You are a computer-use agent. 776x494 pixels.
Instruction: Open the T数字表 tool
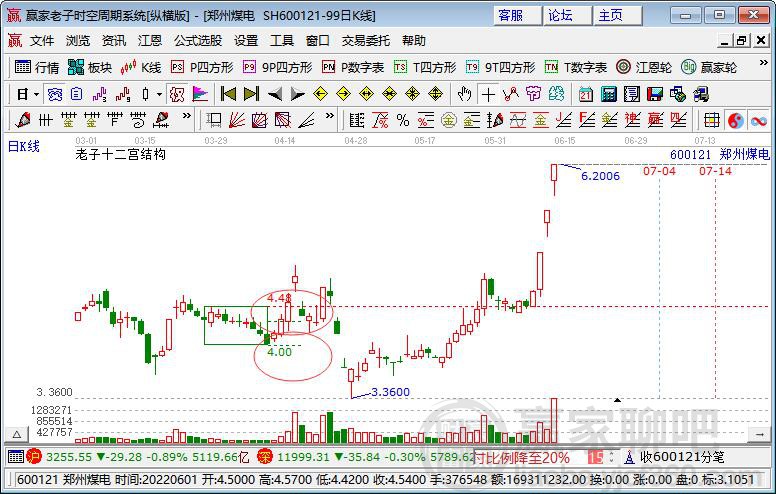(576, 67)
